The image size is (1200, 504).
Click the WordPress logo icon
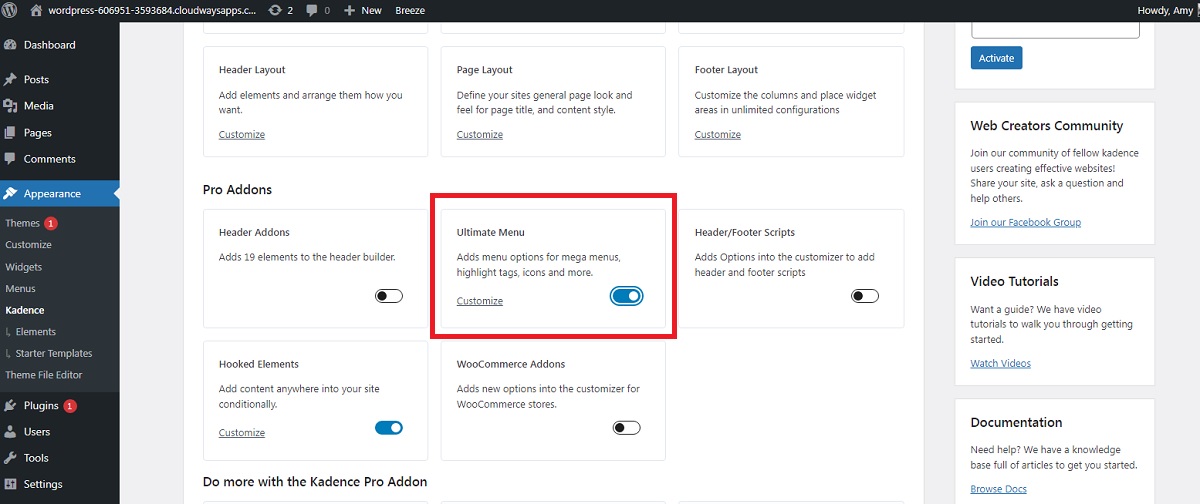coord(10,10)
